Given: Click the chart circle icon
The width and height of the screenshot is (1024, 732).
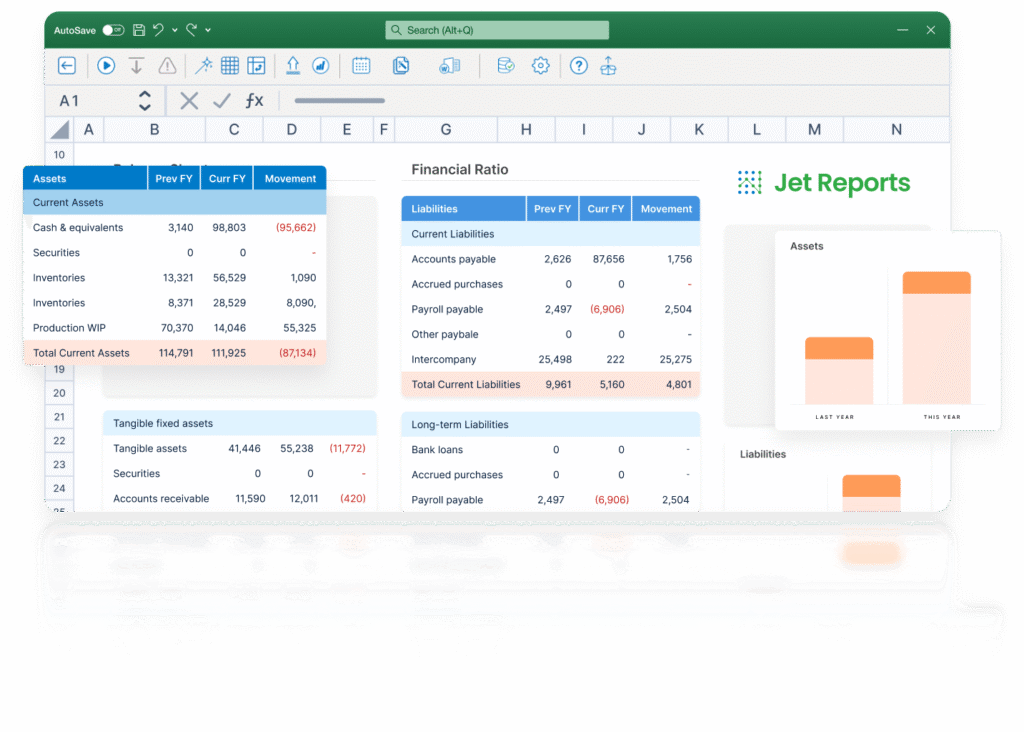Looking at the screenshot, I should 321,66.
